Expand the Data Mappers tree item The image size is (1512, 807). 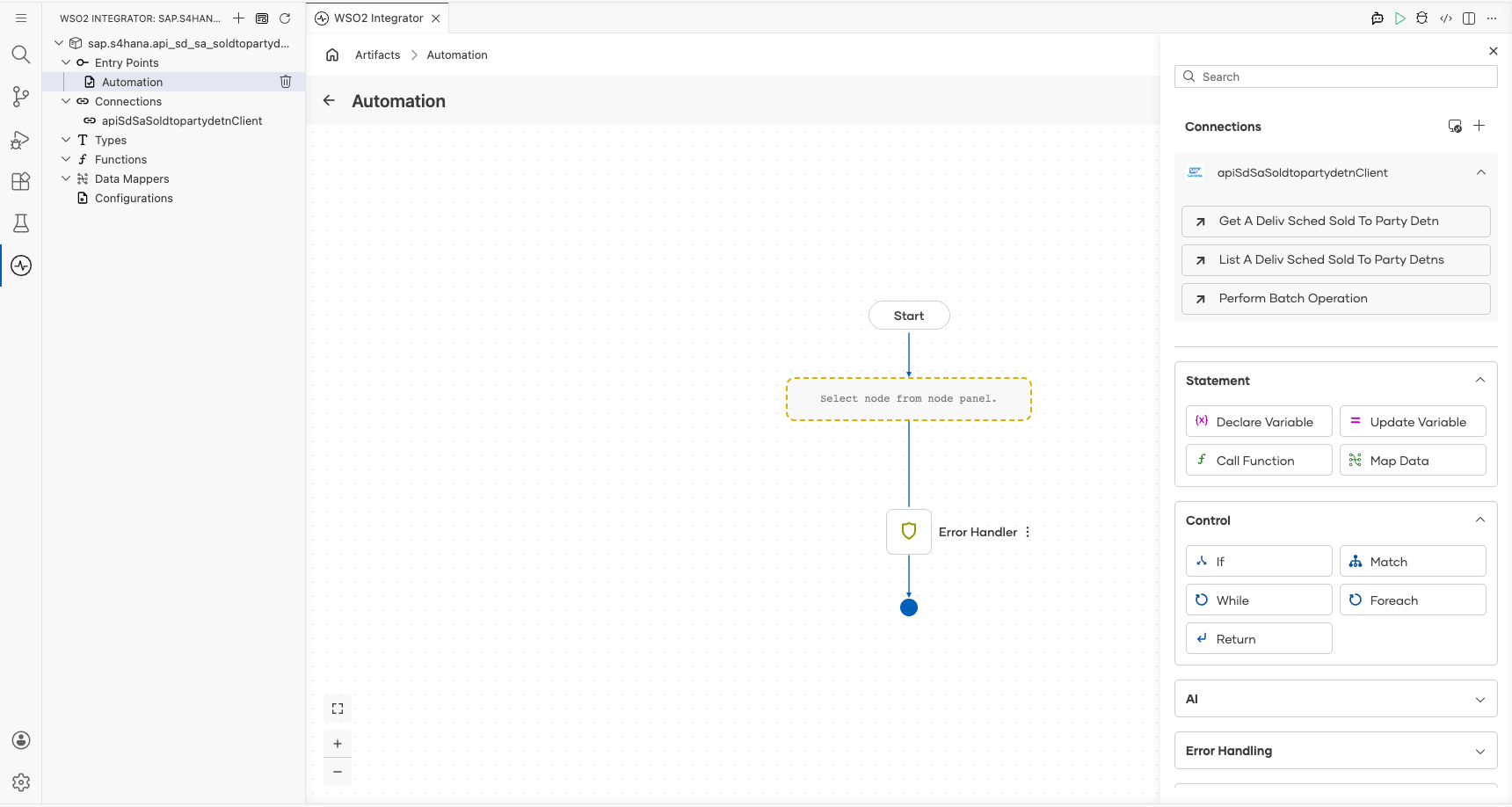(66, 178)
